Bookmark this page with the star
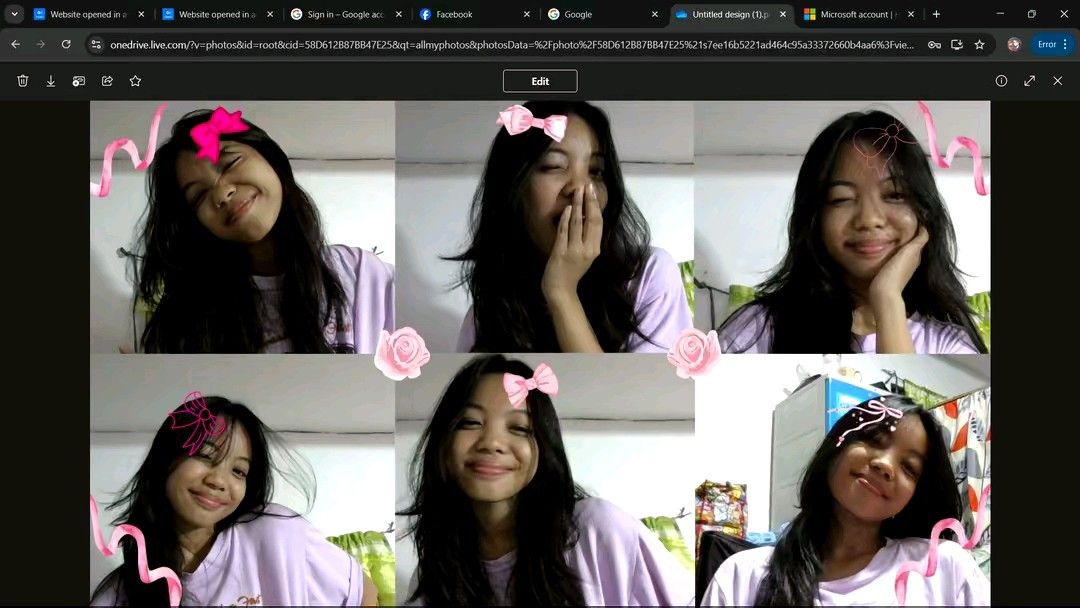This screenshot has height=608, width=1080. click(979, 45)
